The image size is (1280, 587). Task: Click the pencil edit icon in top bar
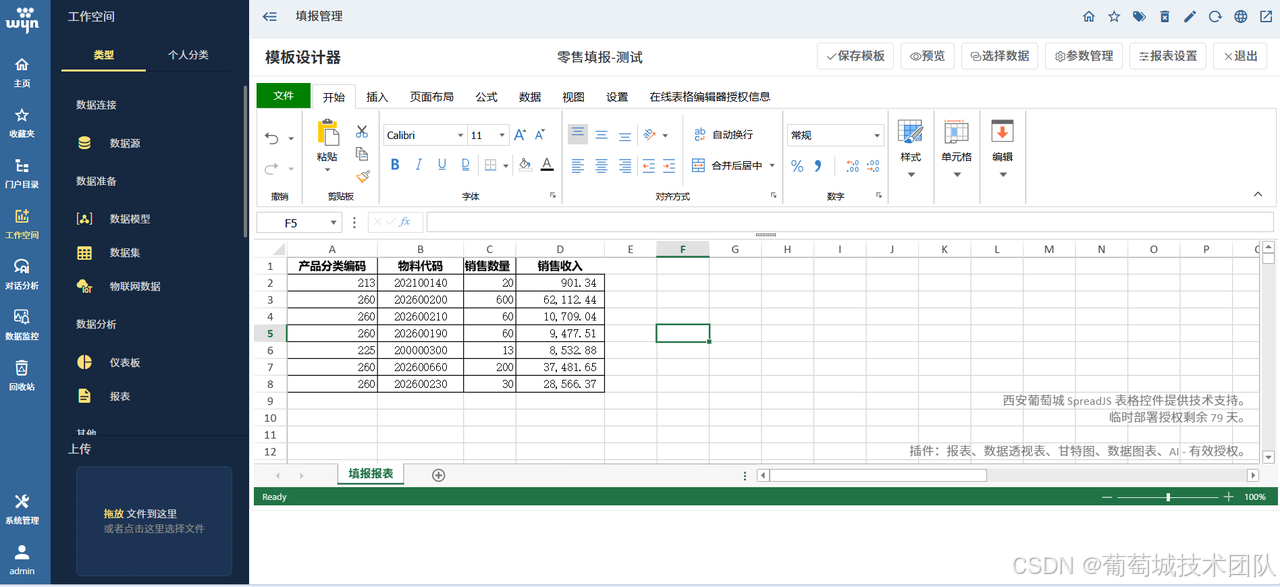tap(1190, 17)
